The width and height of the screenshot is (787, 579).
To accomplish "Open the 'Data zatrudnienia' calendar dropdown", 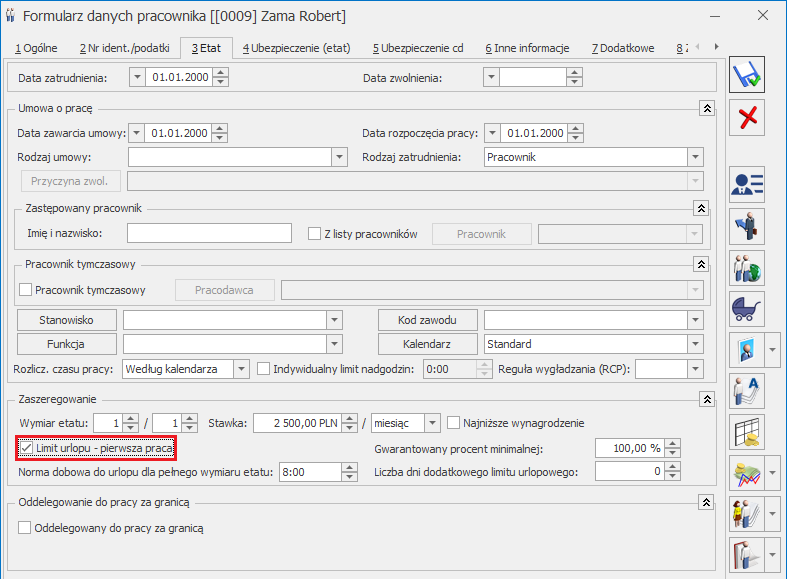I will [137, 77].
